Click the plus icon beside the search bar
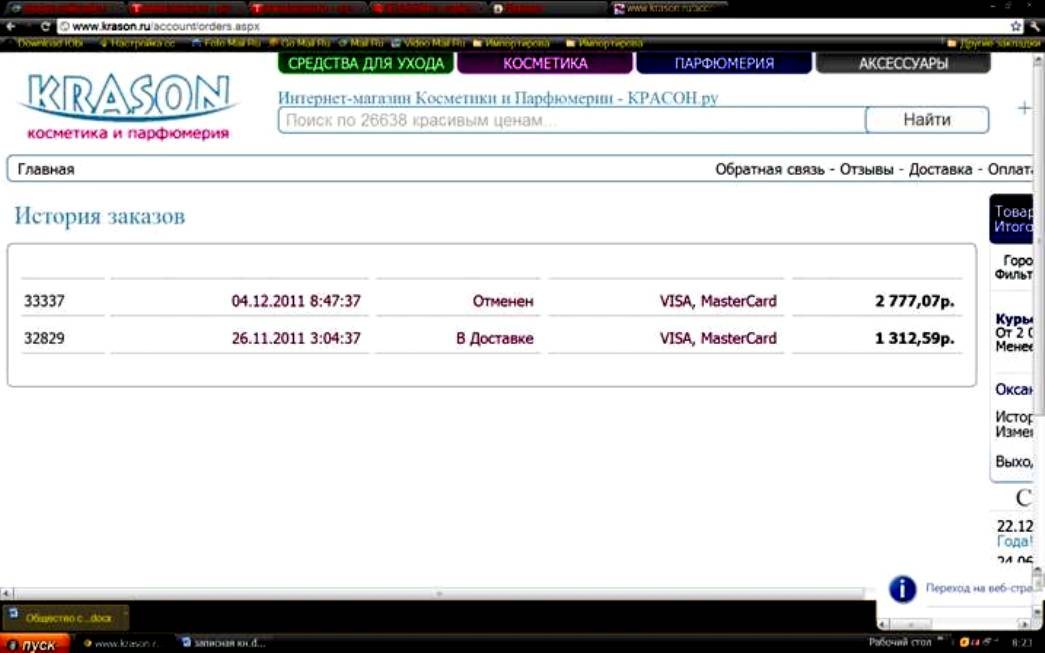 1024,108
